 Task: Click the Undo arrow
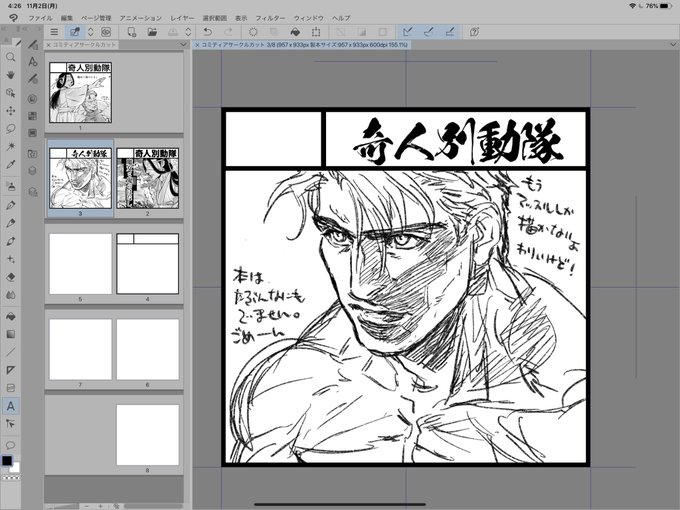coord(208,32)
